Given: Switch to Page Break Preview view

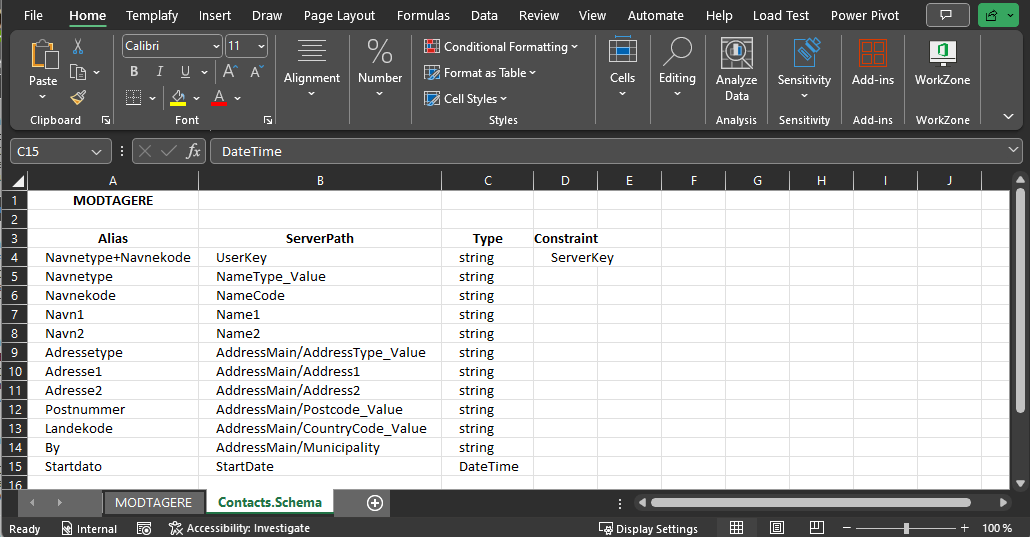Looking at the screenshot, I should coord(815,528).
